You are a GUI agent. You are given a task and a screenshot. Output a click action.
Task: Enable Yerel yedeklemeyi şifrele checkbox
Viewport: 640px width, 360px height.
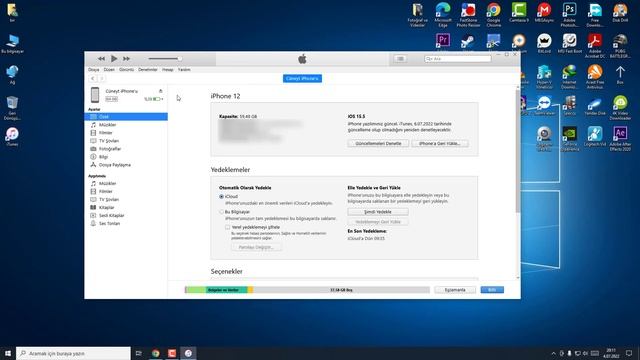tap(227, 227)
